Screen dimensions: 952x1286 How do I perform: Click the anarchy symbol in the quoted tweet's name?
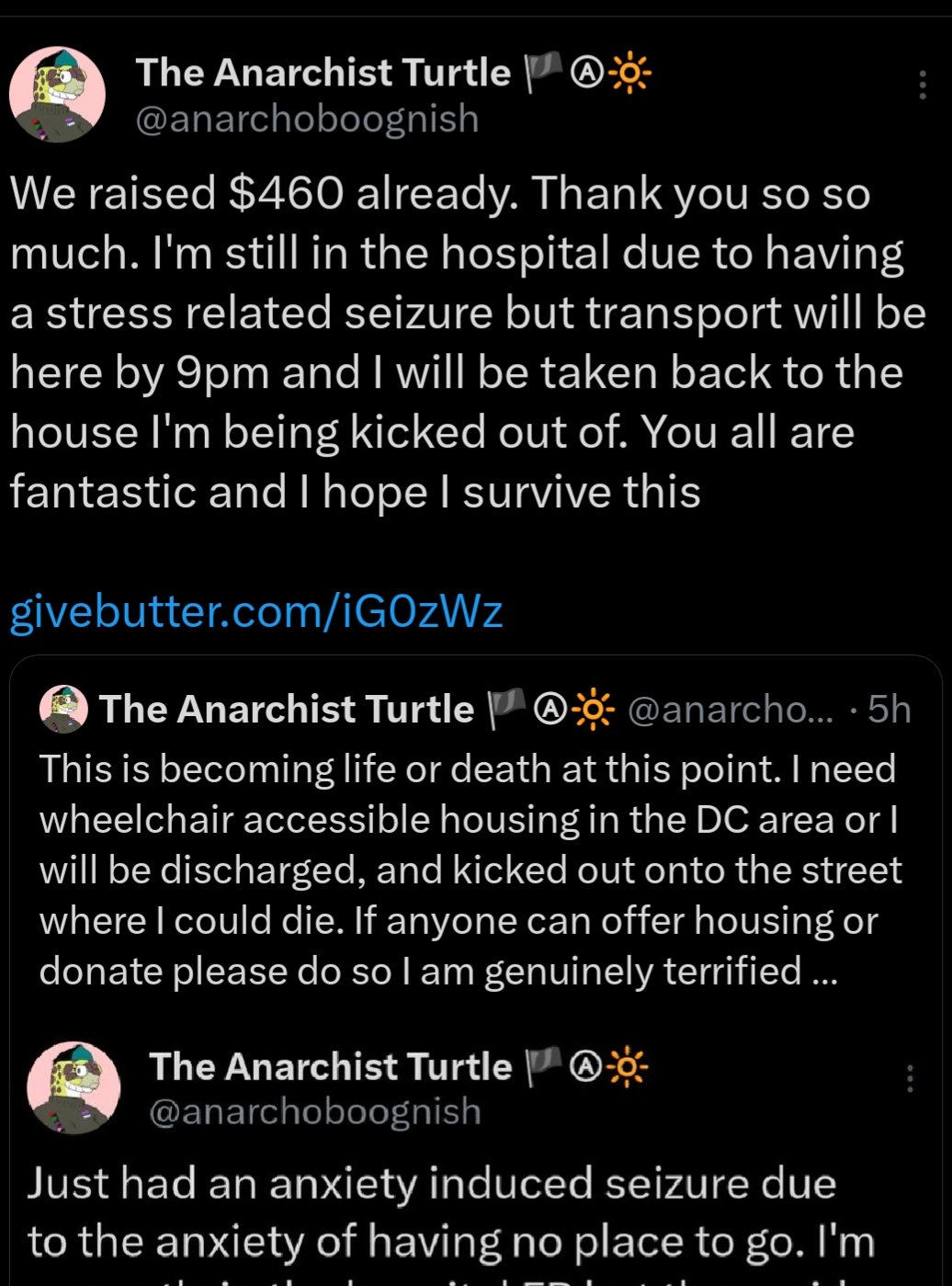tap(551, 710)
